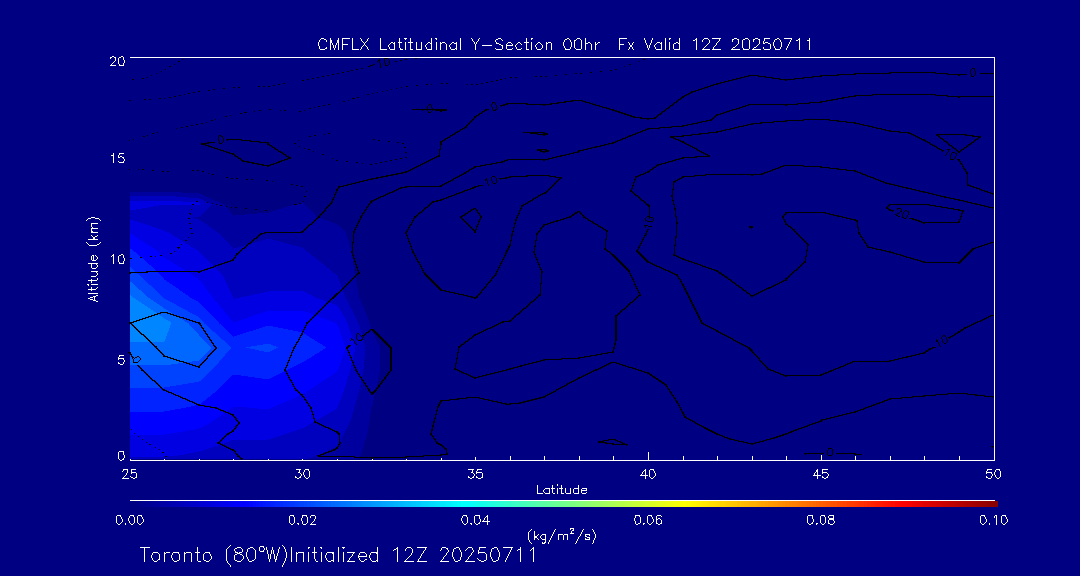This screenshot has height=576, width=1080.
Task: Click the "Latitude" horizontal axis label
Action: [x=561, y=491]
